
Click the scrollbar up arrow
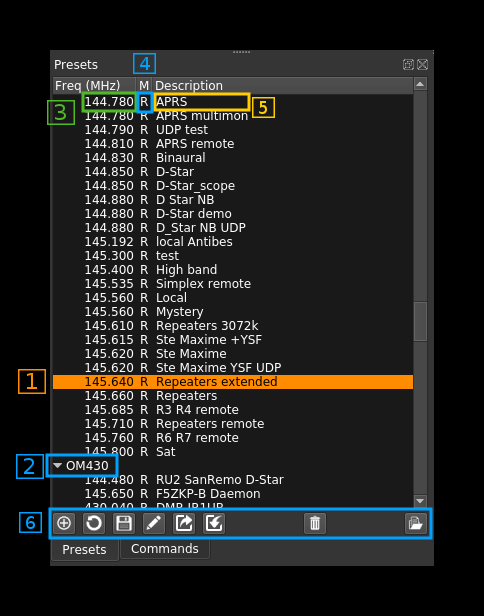pos(420,84)
